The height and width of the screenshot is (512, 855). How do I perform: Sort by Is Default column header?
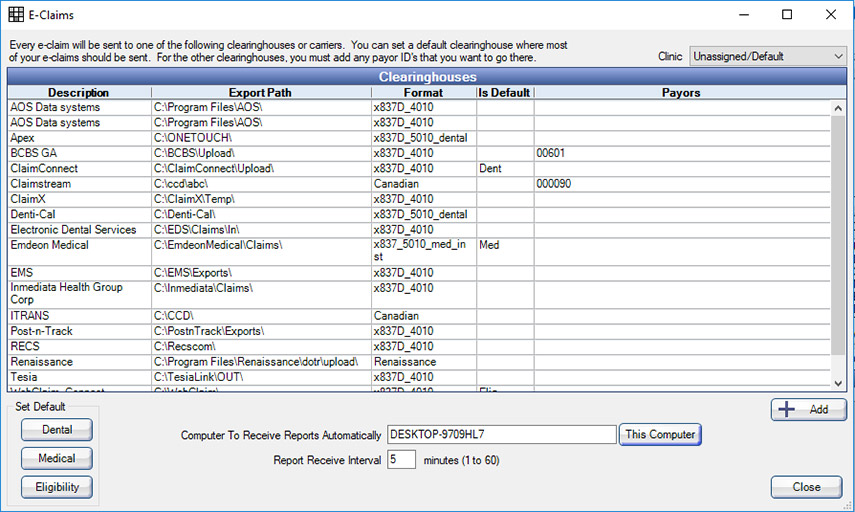pos(505,93)
